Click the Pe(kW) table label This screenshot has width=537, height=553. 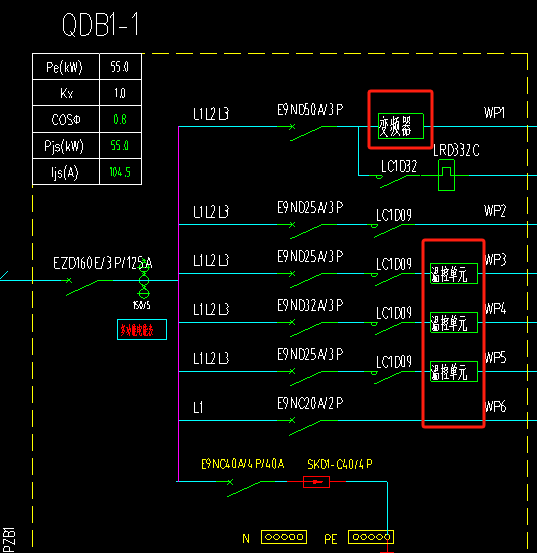64,67
